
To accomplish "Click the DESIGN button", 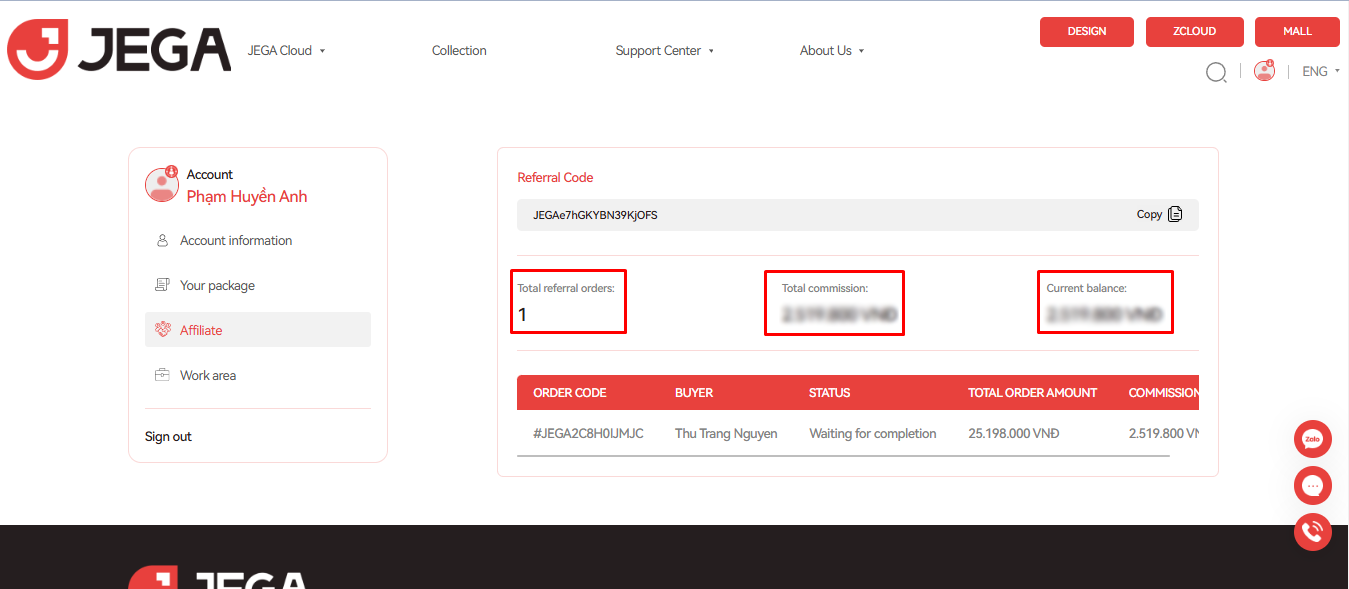I will click(1087, 32).
